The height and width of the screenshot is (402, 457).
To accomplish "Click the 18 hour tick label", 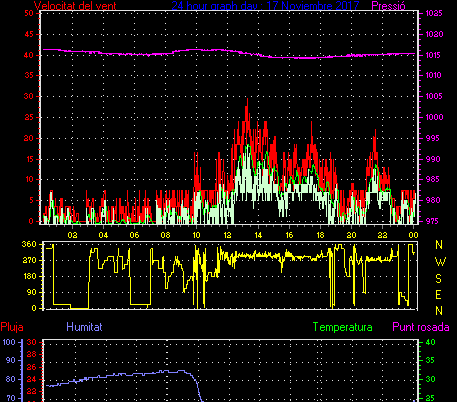I will (320, 235).
